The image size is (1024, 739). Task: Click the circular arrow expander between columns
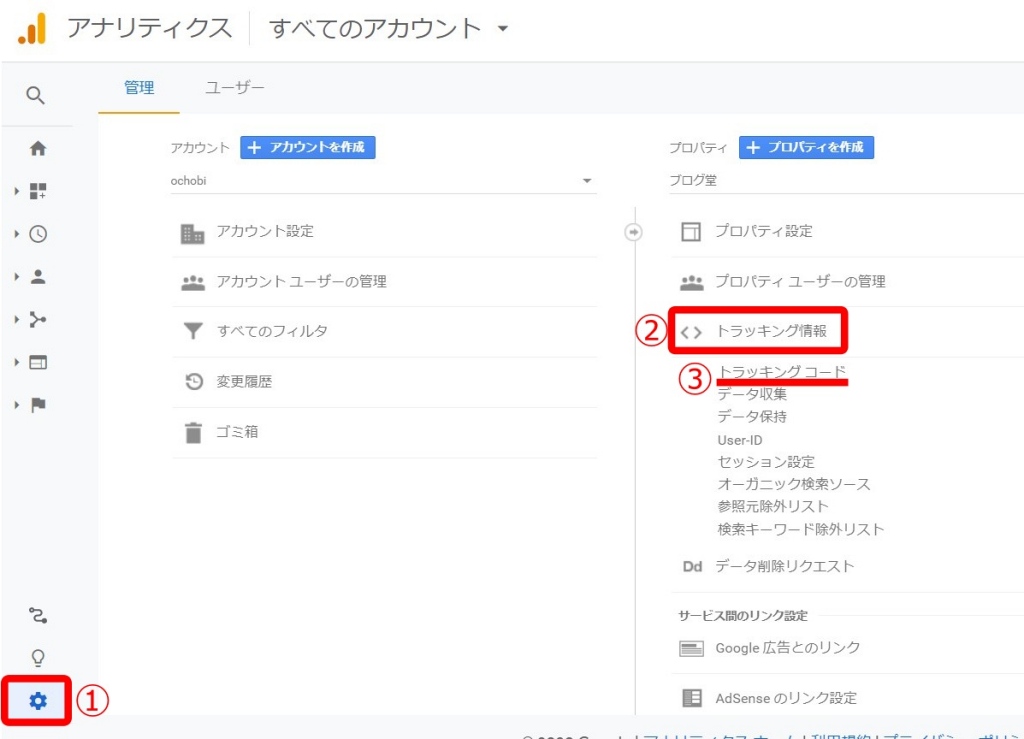click(634, 232)
